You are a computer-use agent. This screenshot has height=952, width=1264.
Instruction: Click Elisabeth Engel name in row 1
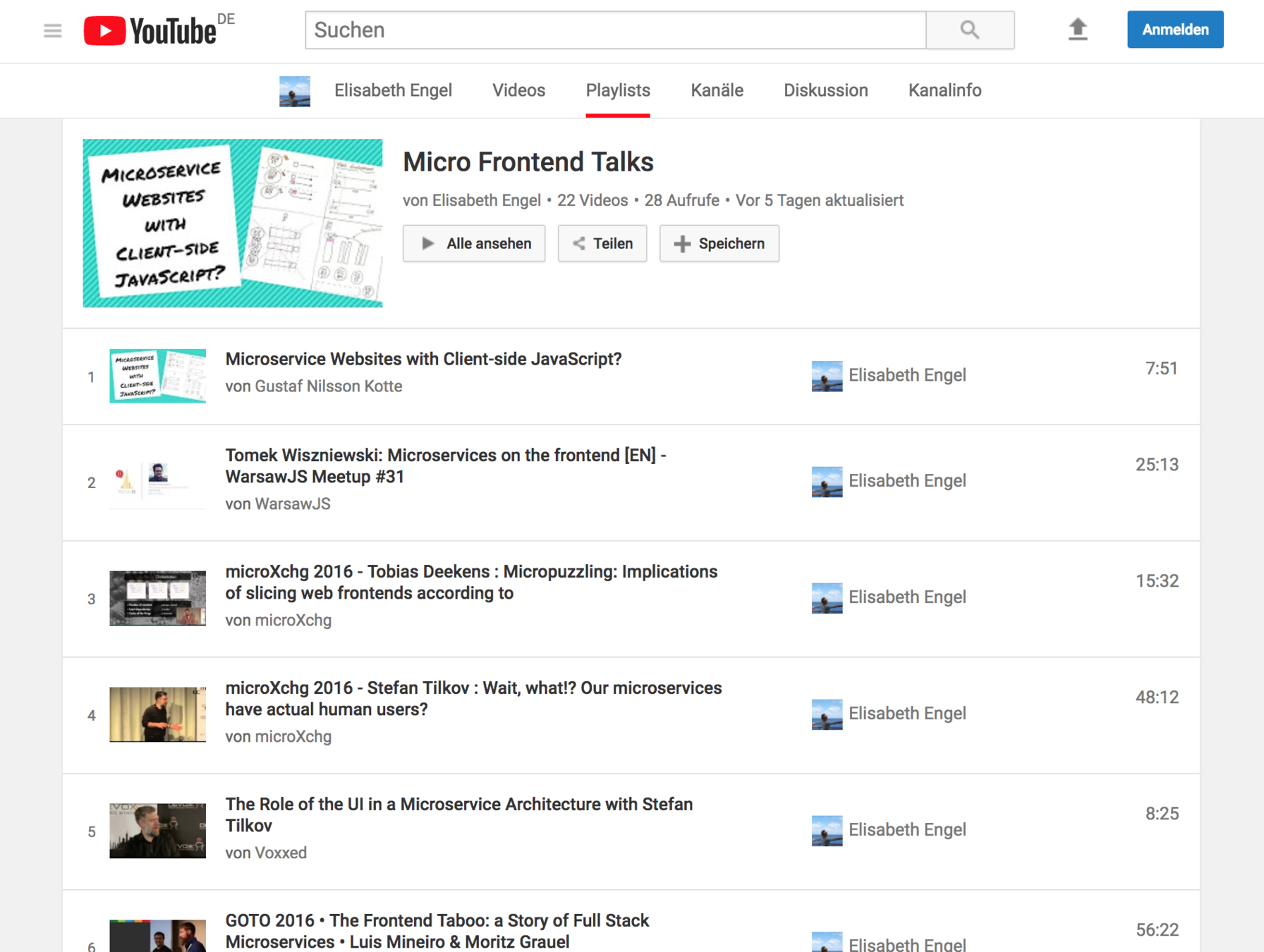(x=907, y=375)
